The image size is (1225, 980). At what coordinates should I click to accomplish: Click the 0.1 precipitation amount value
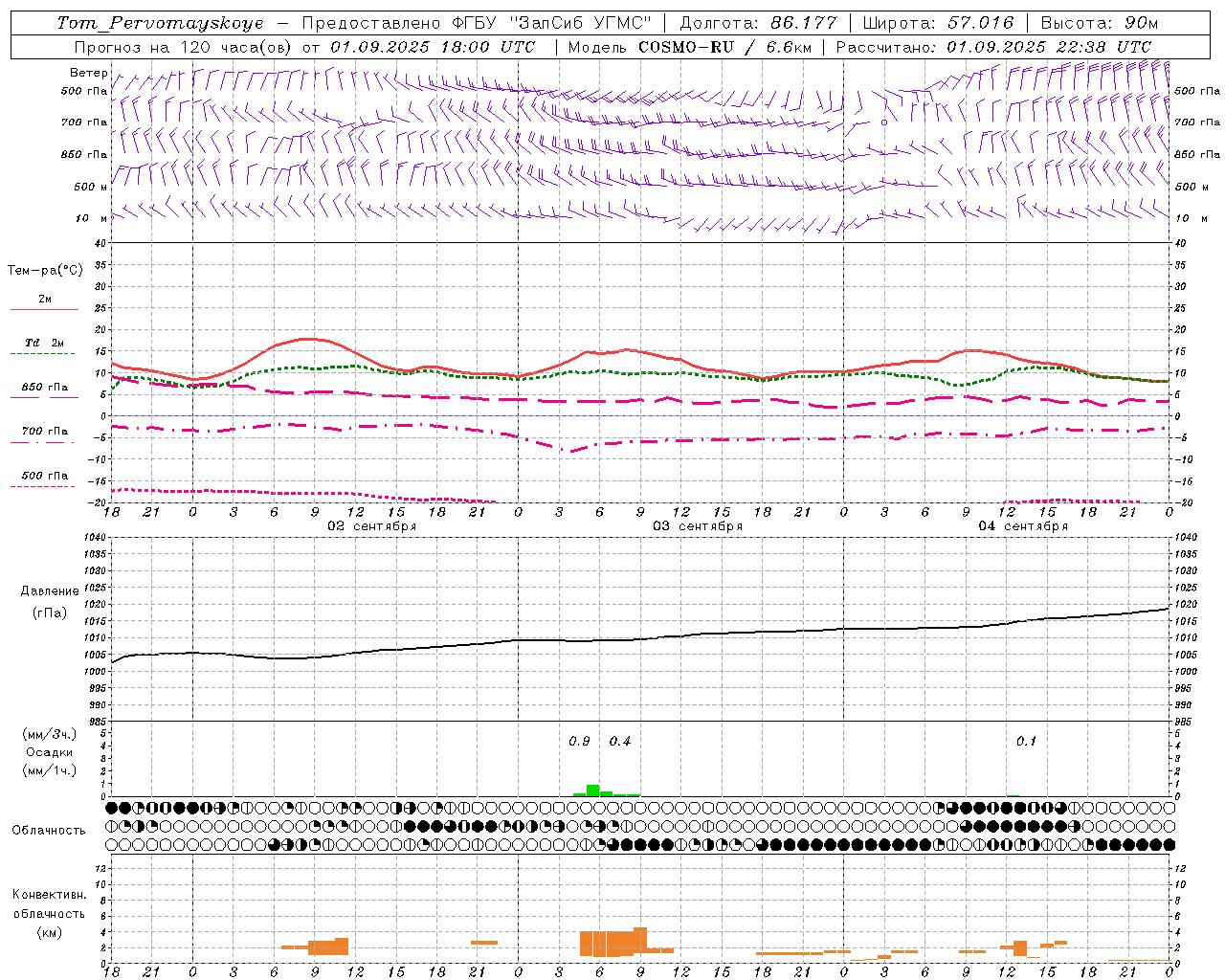[x=1026, y=742]
